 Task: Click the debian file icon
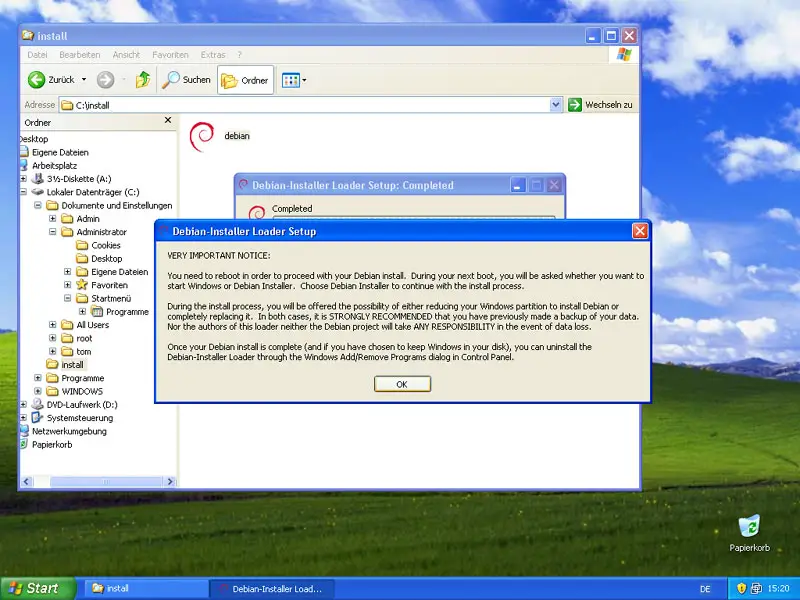202,136
